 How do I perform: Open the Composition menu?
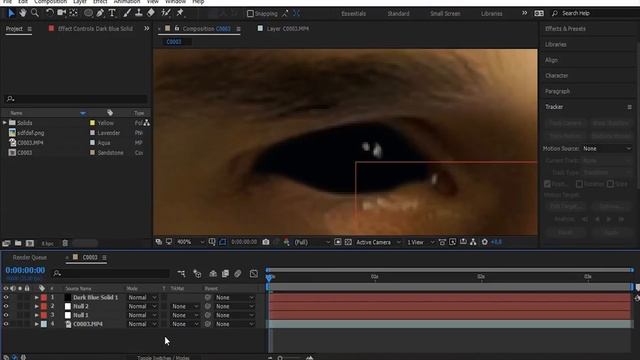pos(50,2)
